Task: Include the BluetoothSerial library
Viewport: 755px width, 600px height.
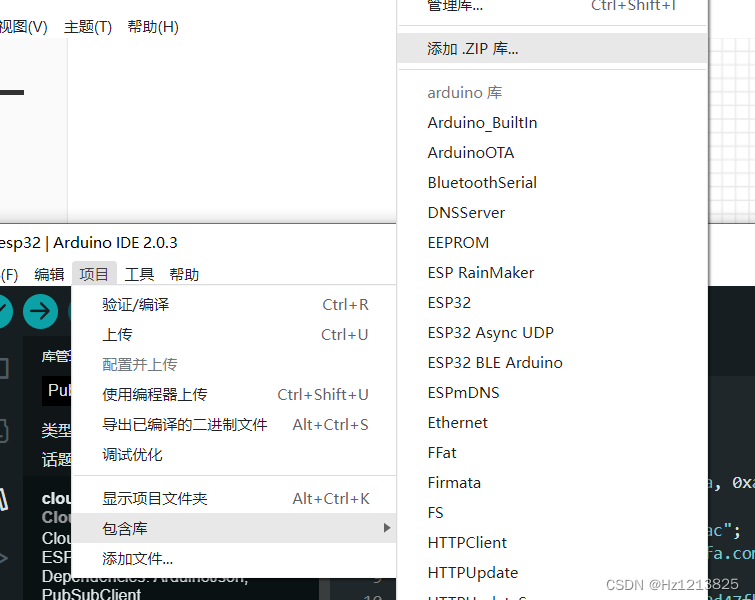Action: click(x=553, y=183)
